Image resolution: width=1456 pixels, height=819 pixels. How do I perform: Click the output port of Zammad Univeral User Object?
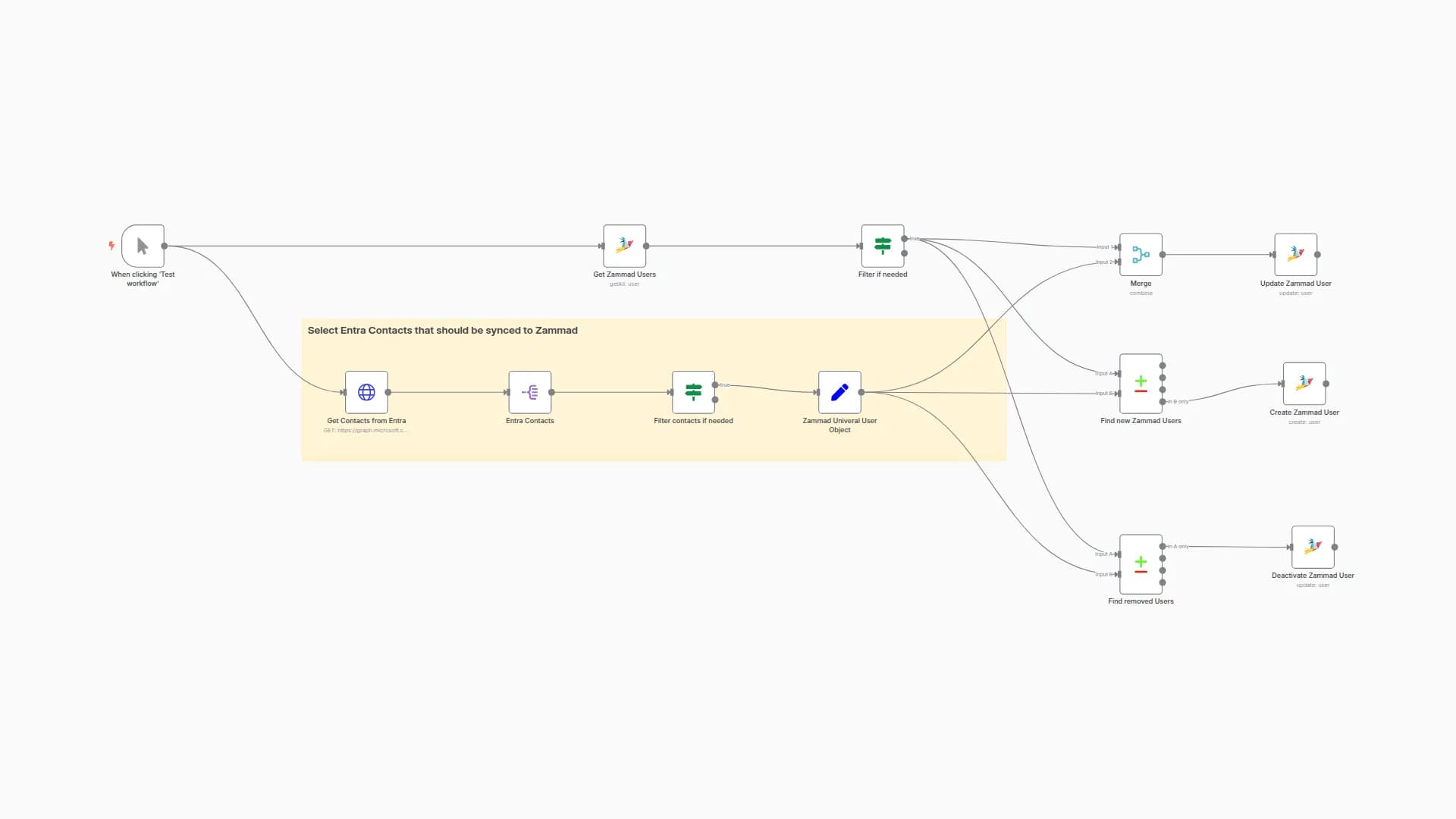861,392
